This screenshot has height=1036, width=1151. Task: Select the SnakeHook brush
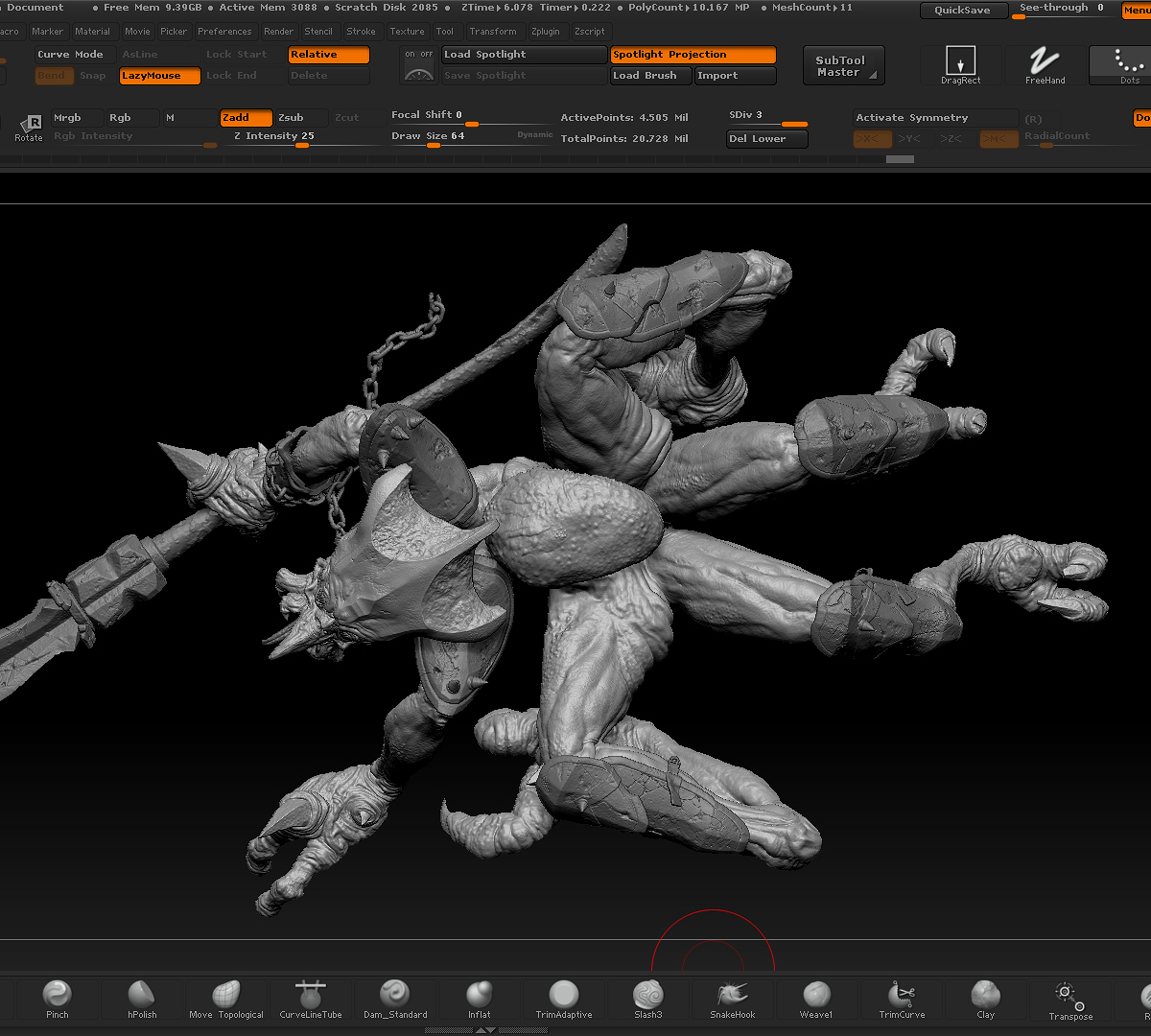[733, 999]
